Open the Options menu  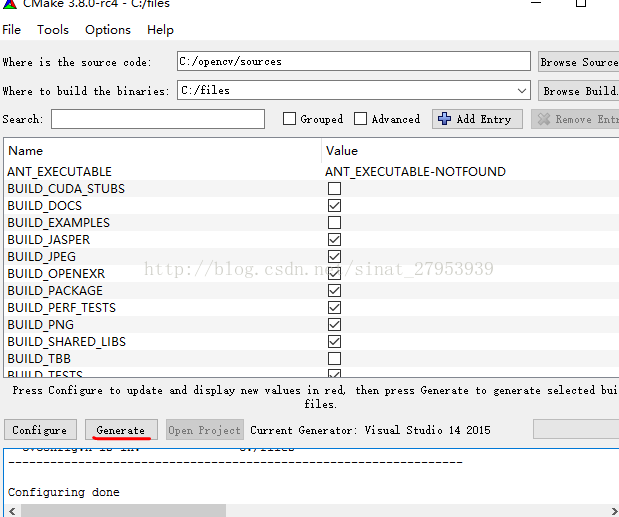(x=108, y=30)
